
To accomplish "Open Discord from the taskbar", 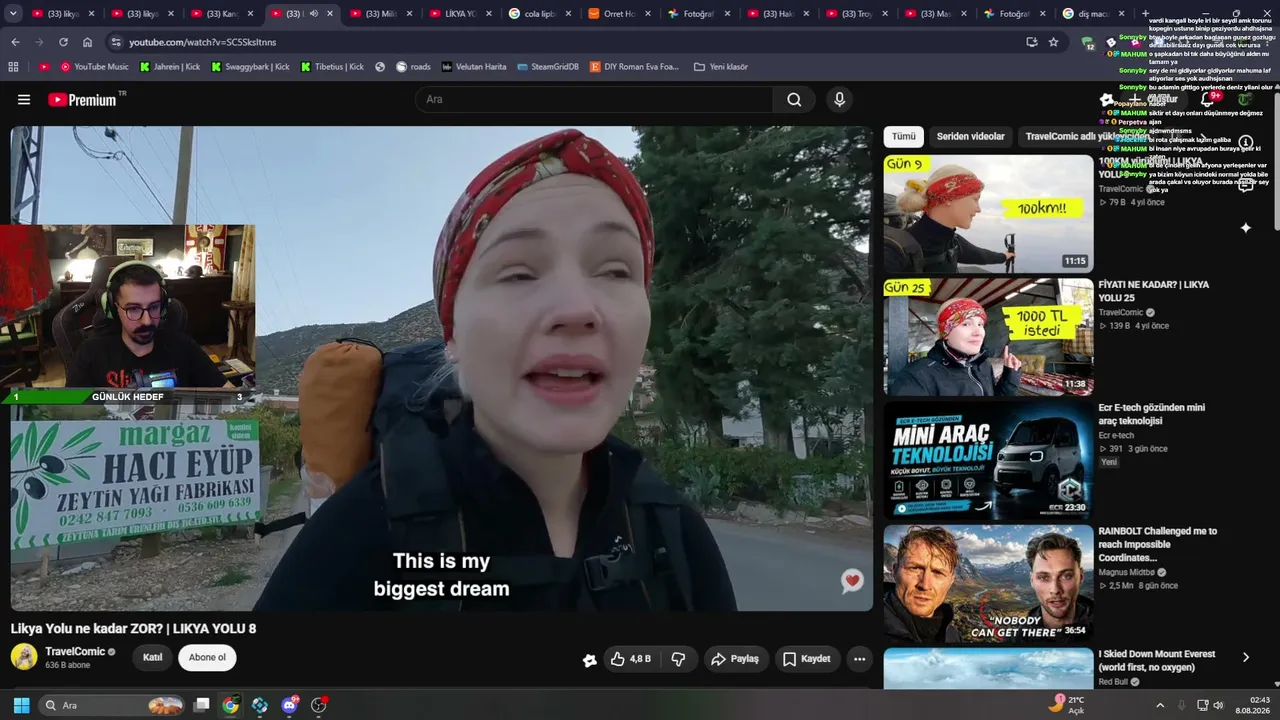I will 290,705.
